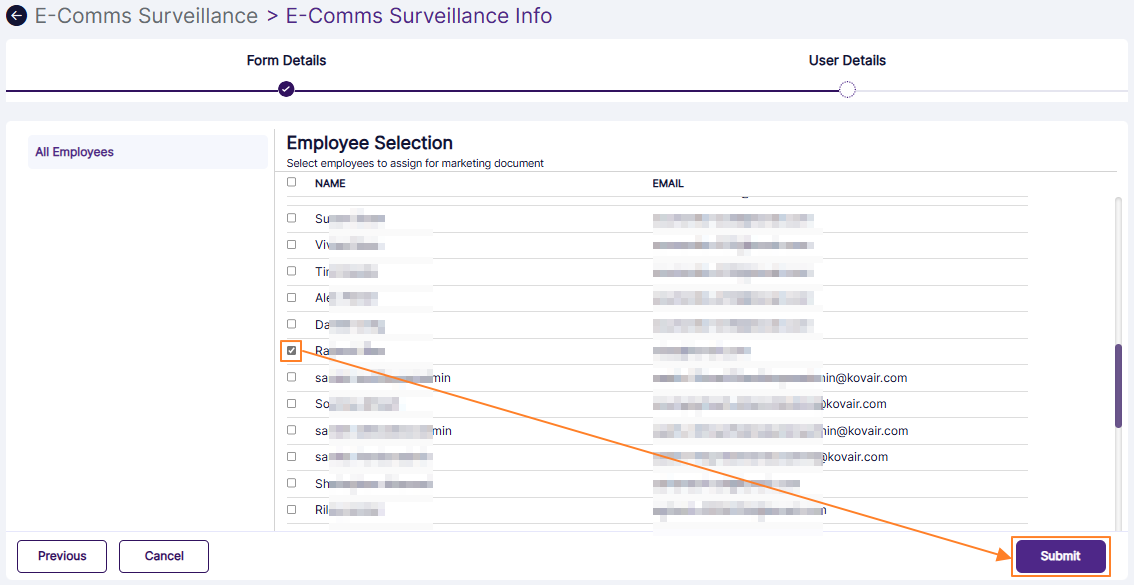Toggle the select-all checkbox beside NAME header
This screenshot has height=585, width=1134.
click(292, 182)
